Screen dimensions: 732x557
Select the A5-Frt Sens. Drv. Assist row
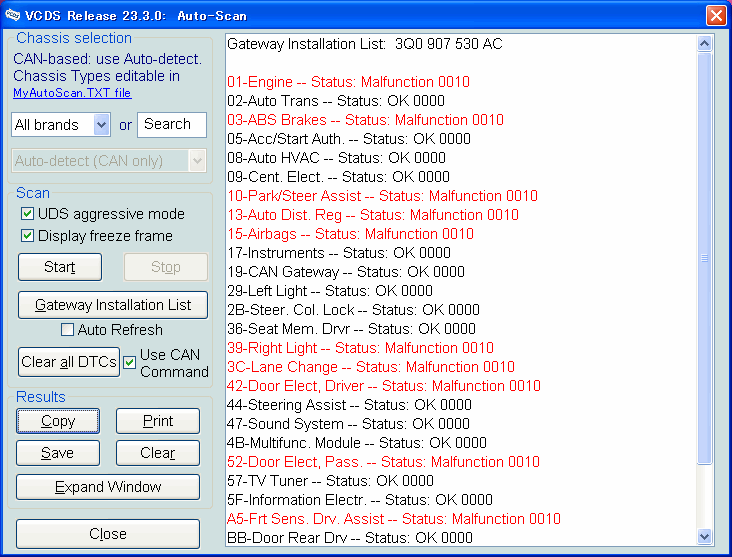394,519
